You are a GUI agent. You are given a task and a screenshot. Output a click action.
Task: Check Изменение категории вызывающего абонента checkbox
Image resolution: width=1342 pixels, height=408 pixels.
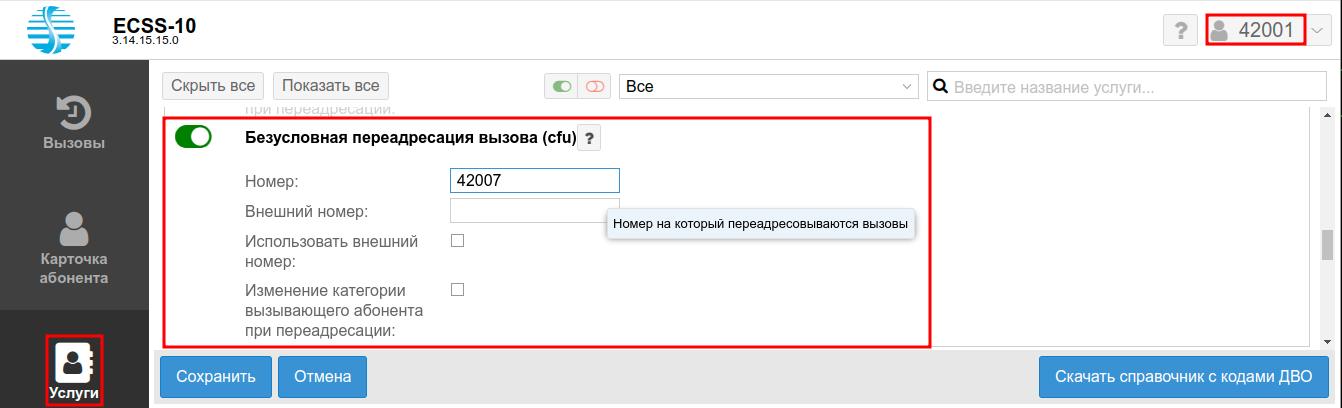tap(457, 290)
